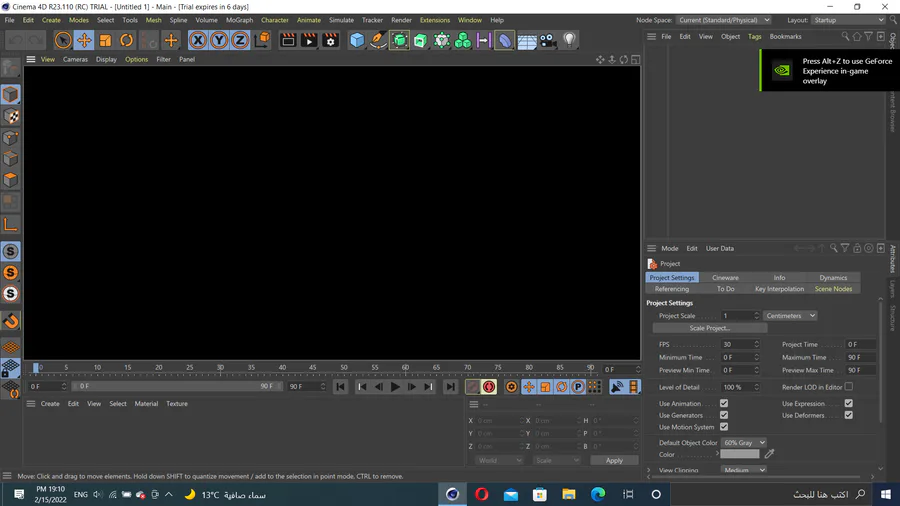Screen dimensions: 900x506
Task: Add a Cube primitive object
Action: (x=356, y=40)
